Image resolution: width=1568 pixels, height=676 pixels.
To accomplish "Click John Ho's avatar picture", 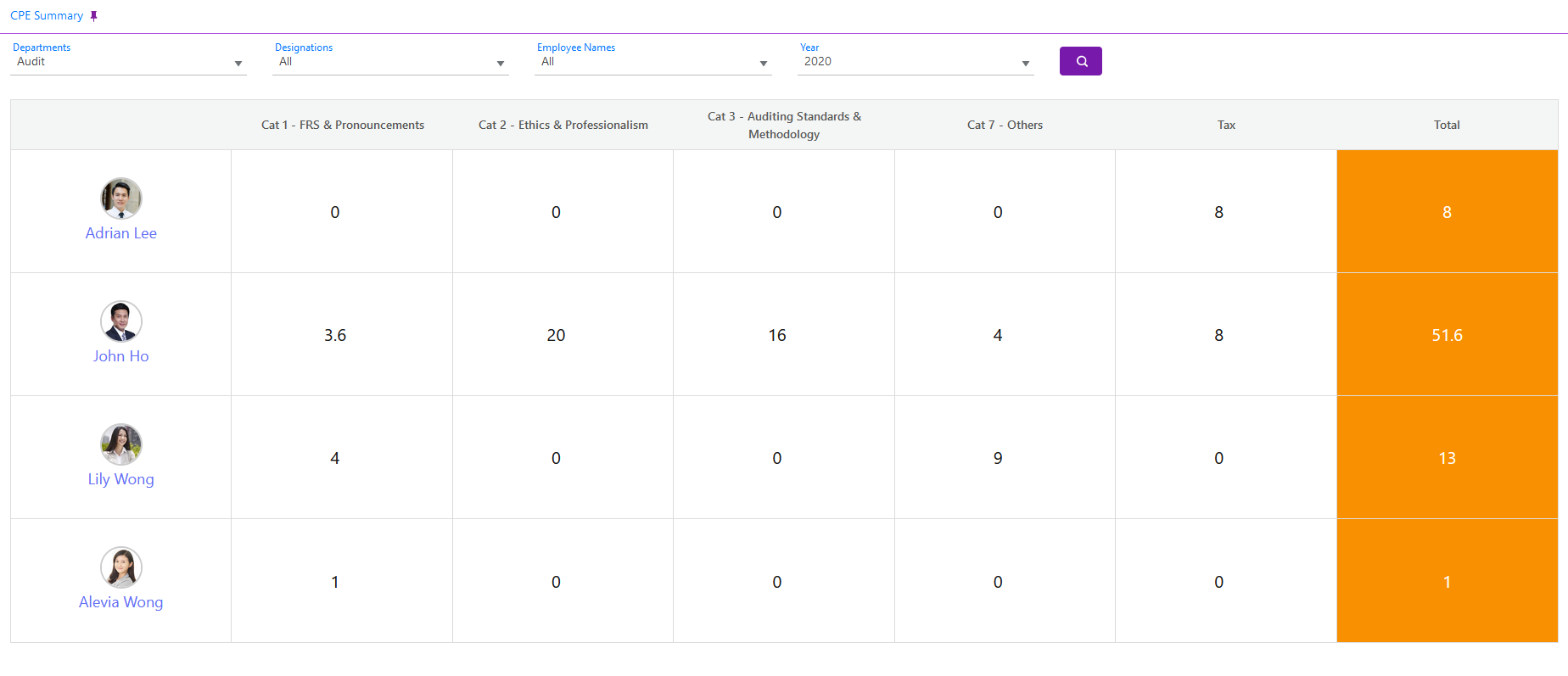I will coord(121,321).
